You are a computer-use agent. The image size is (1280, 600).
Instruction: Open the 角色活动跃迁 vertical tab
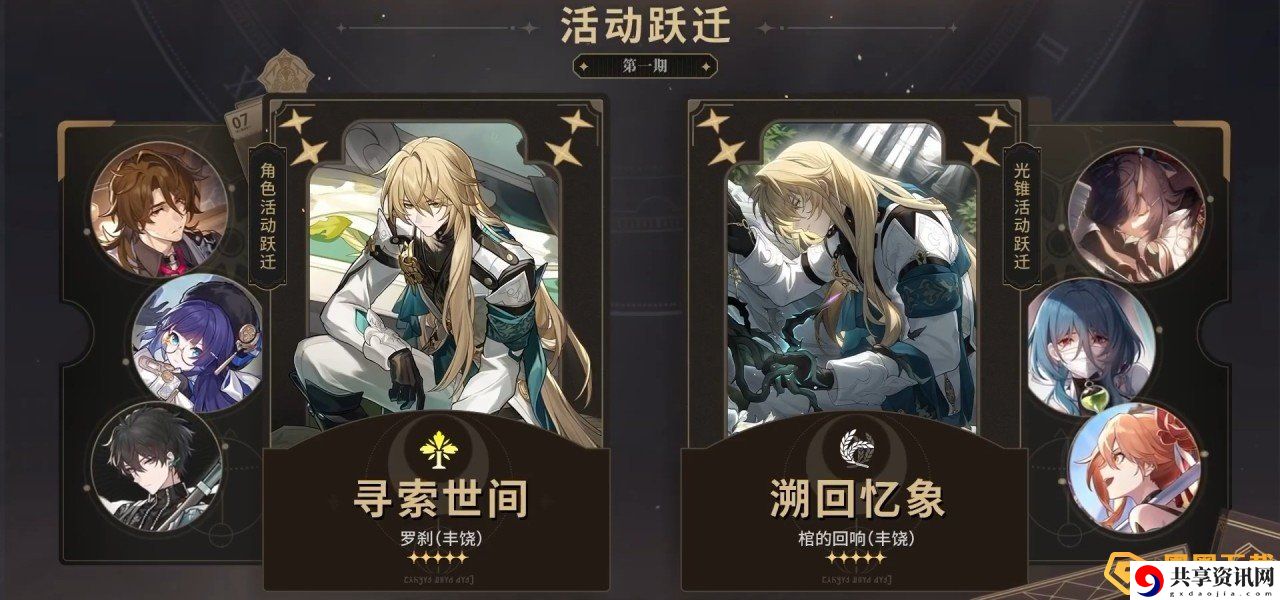pos(263,213)
